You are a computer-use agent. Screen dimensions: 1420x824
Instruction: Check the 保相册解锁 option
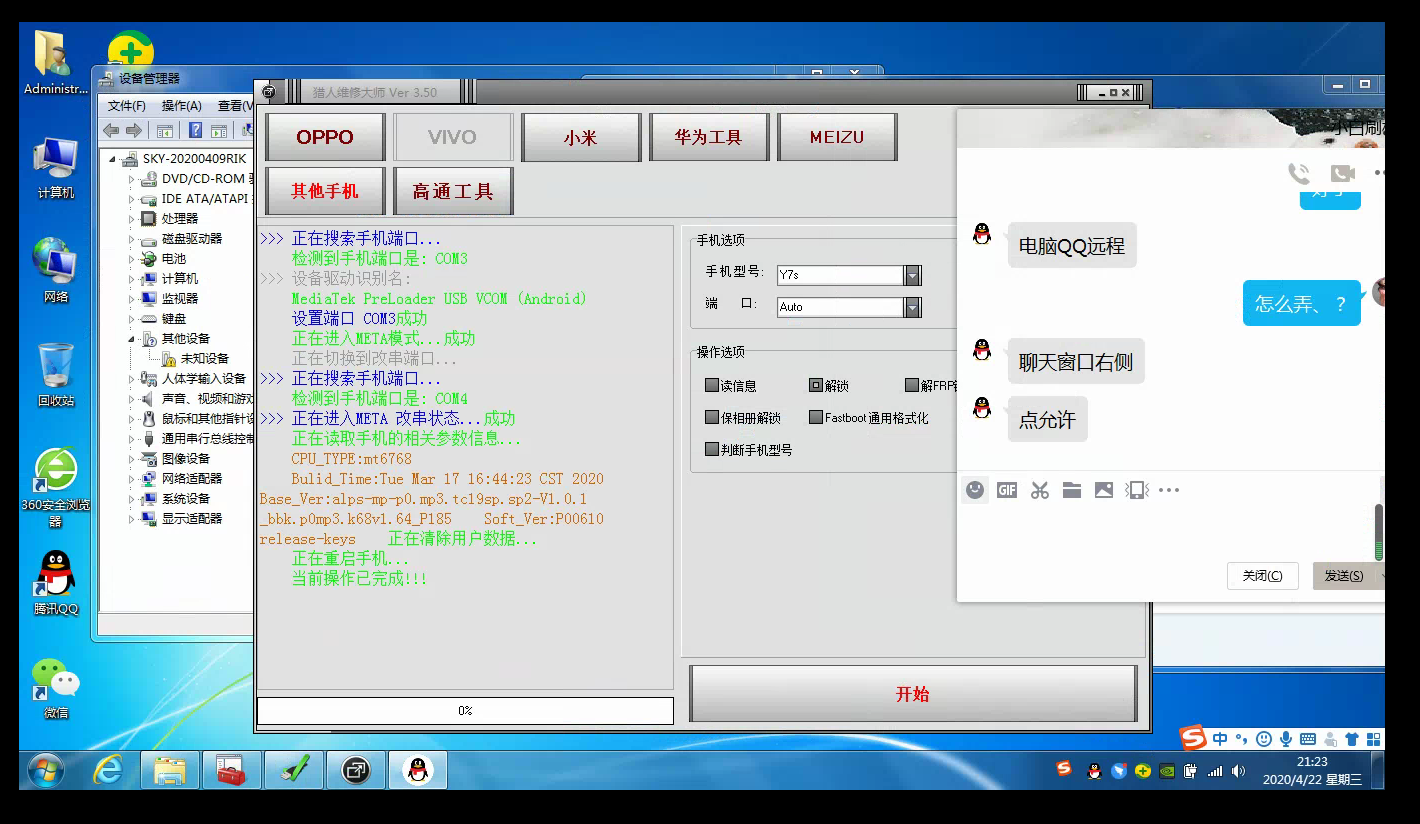point(712,418)
